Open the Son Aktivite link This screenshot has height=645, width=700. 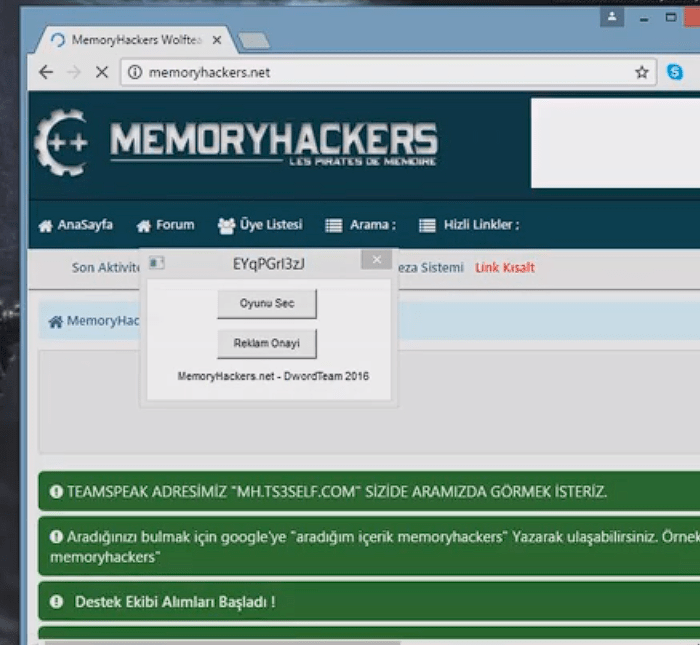tap(105, 267)
